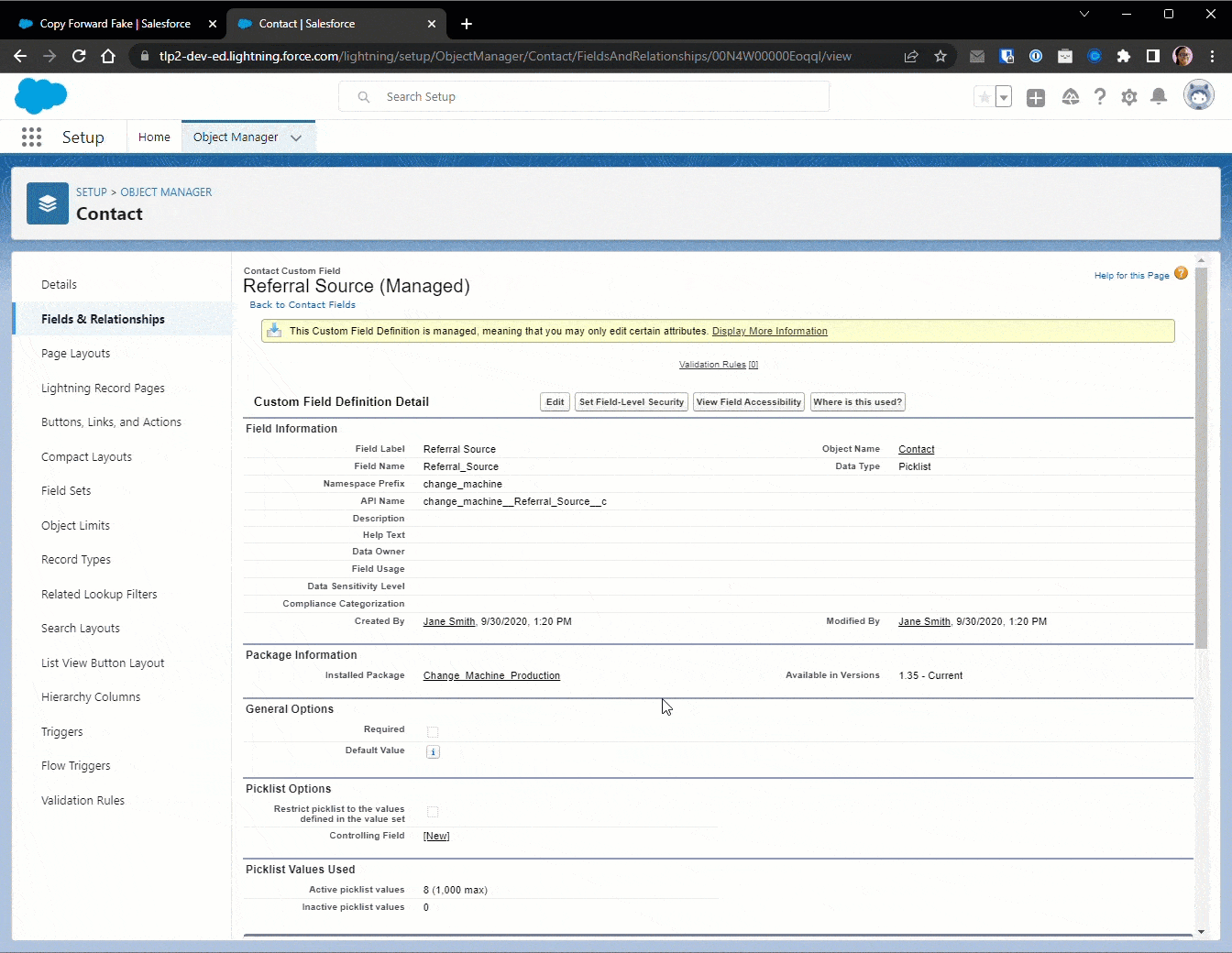
Task: Open the tab search dropdown in Chrome
Action: [x=1084, y=14]
